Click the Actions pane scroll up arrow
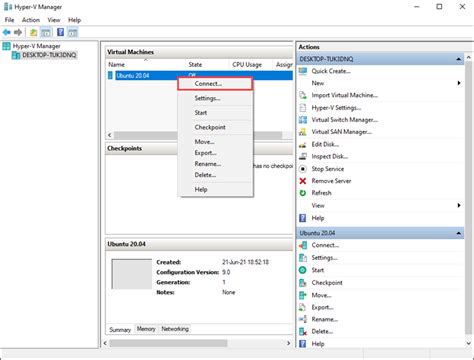474x360 pixels. [468, 58]
